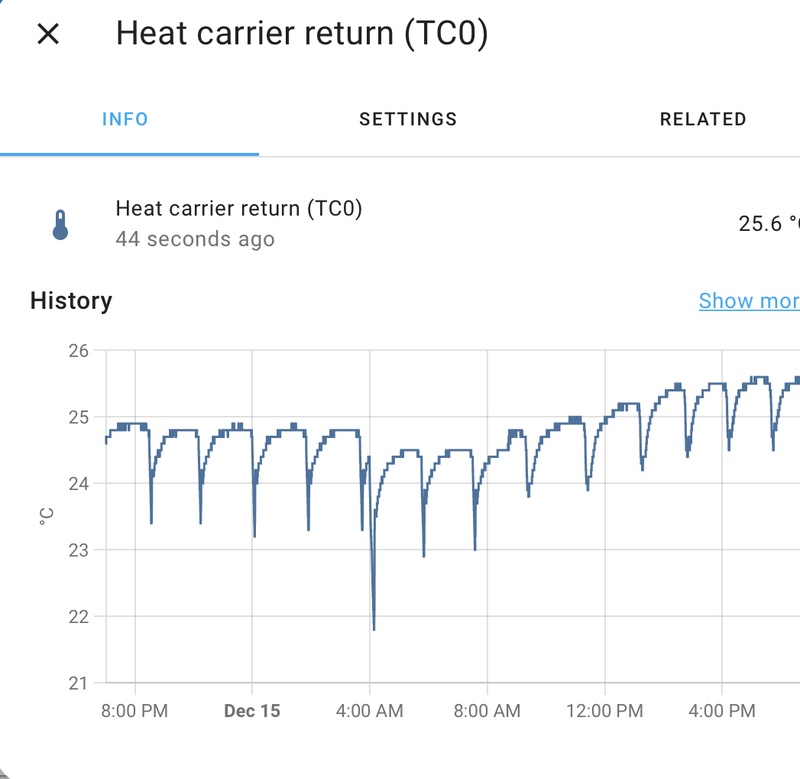The image size is (800, 779).
Task: Open the SETTINGS tab
Action: 408,119
